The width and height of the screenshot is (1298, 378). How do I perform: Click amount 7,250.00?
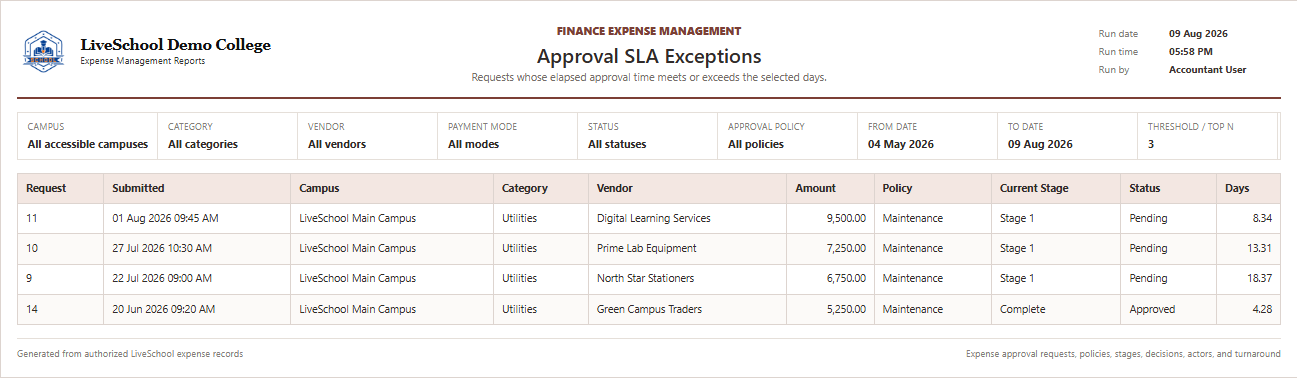[846, 248]
